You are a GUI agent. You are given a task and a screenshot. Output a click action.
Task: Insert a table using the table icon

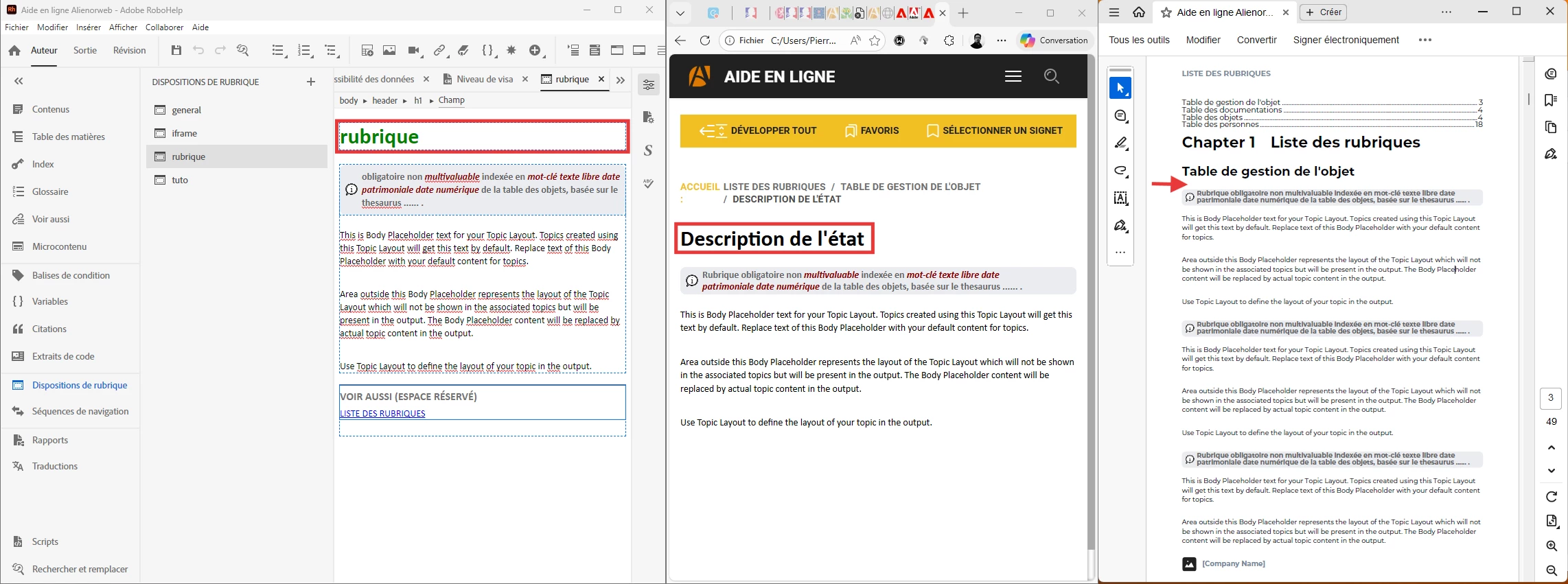367,50
